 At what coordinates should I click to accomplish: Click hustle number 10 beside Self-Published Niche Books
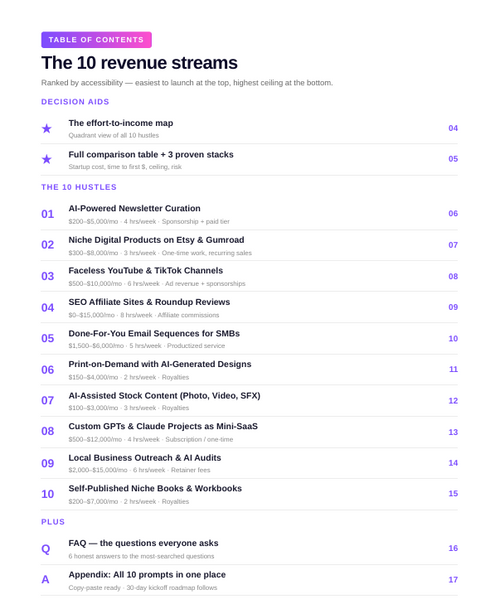pyautogui.click(x=47, y=494)
